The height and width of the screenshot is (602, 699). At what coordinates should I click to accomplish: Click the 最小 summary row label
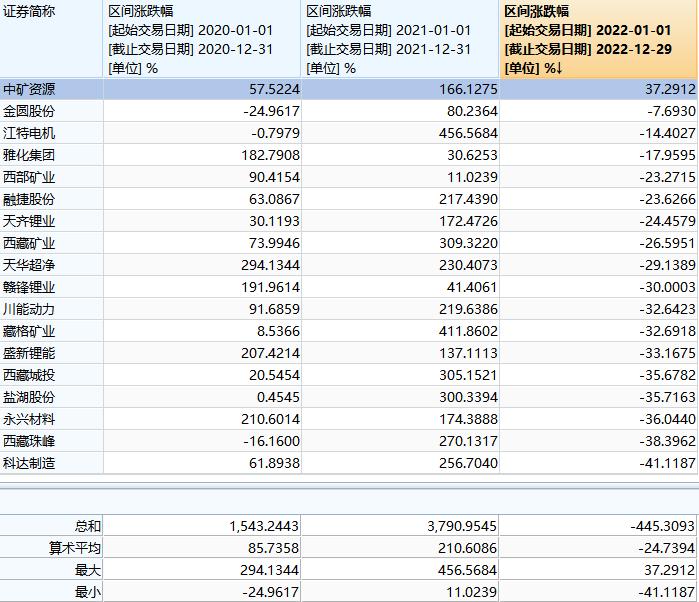(x=88, y=592)
